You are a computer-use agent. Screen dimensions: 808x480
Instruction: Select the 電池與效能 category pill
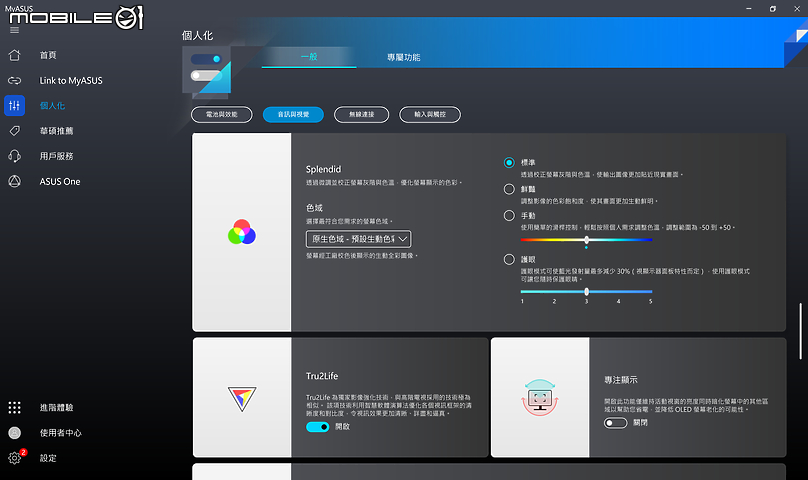tap(222, 114)
